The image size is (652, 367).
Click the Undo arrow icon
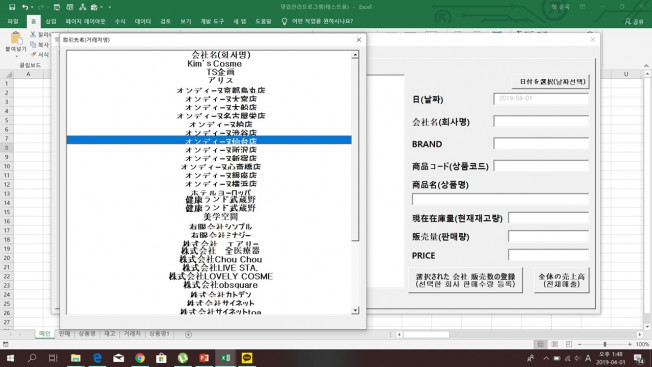coord(25,7)
